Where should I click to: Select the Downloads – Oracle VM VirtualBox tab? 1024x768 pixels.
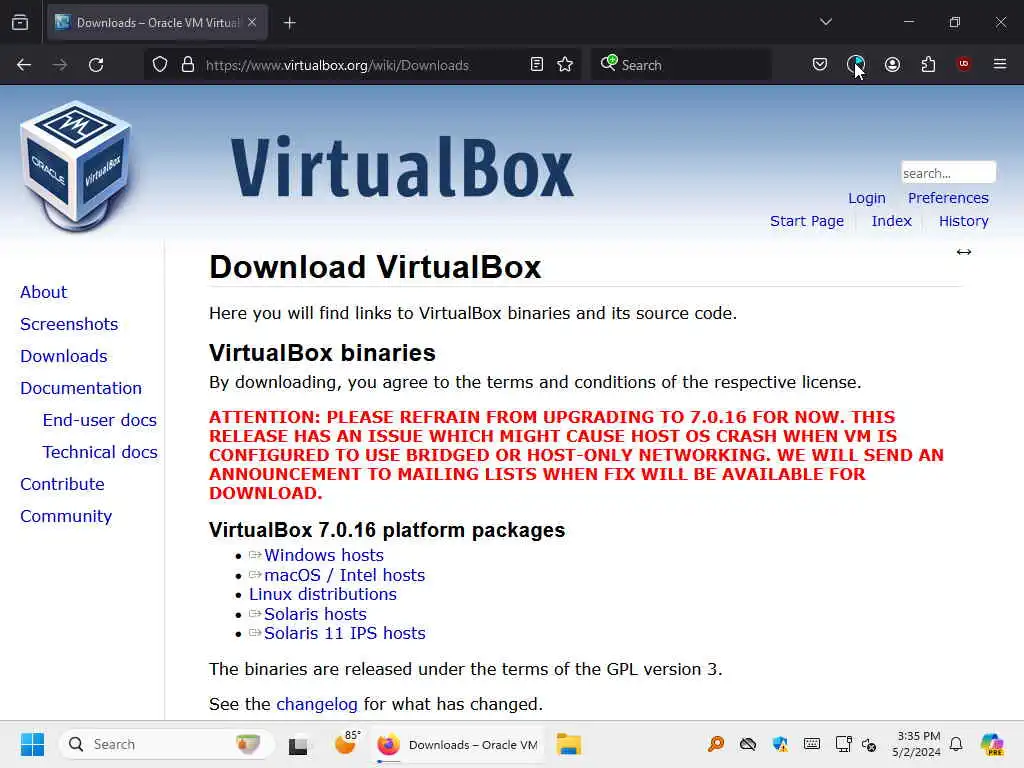(157, 22)
